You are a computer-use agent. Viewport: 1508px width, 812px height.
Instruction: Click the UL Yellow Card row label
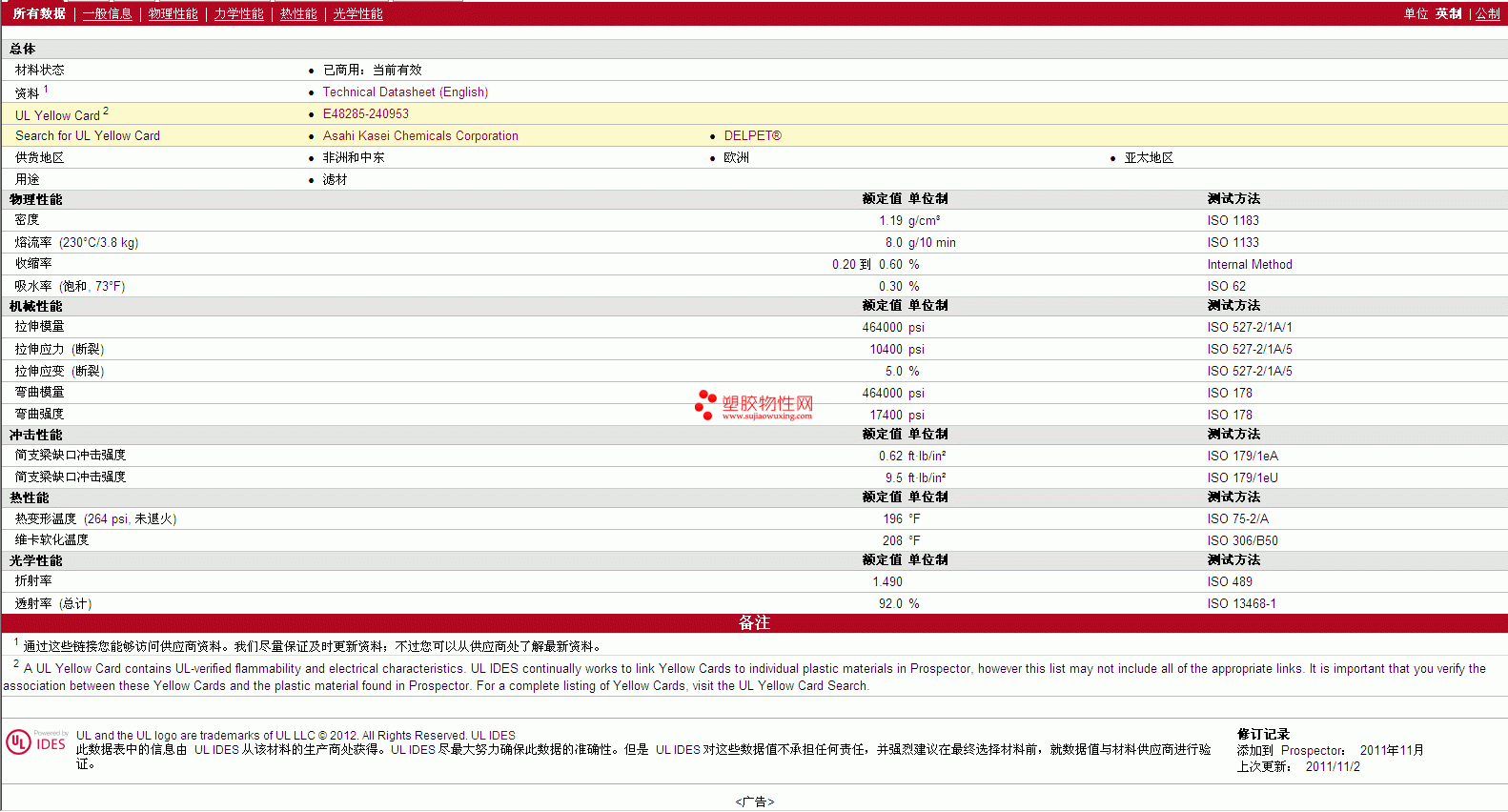[62, 114]
